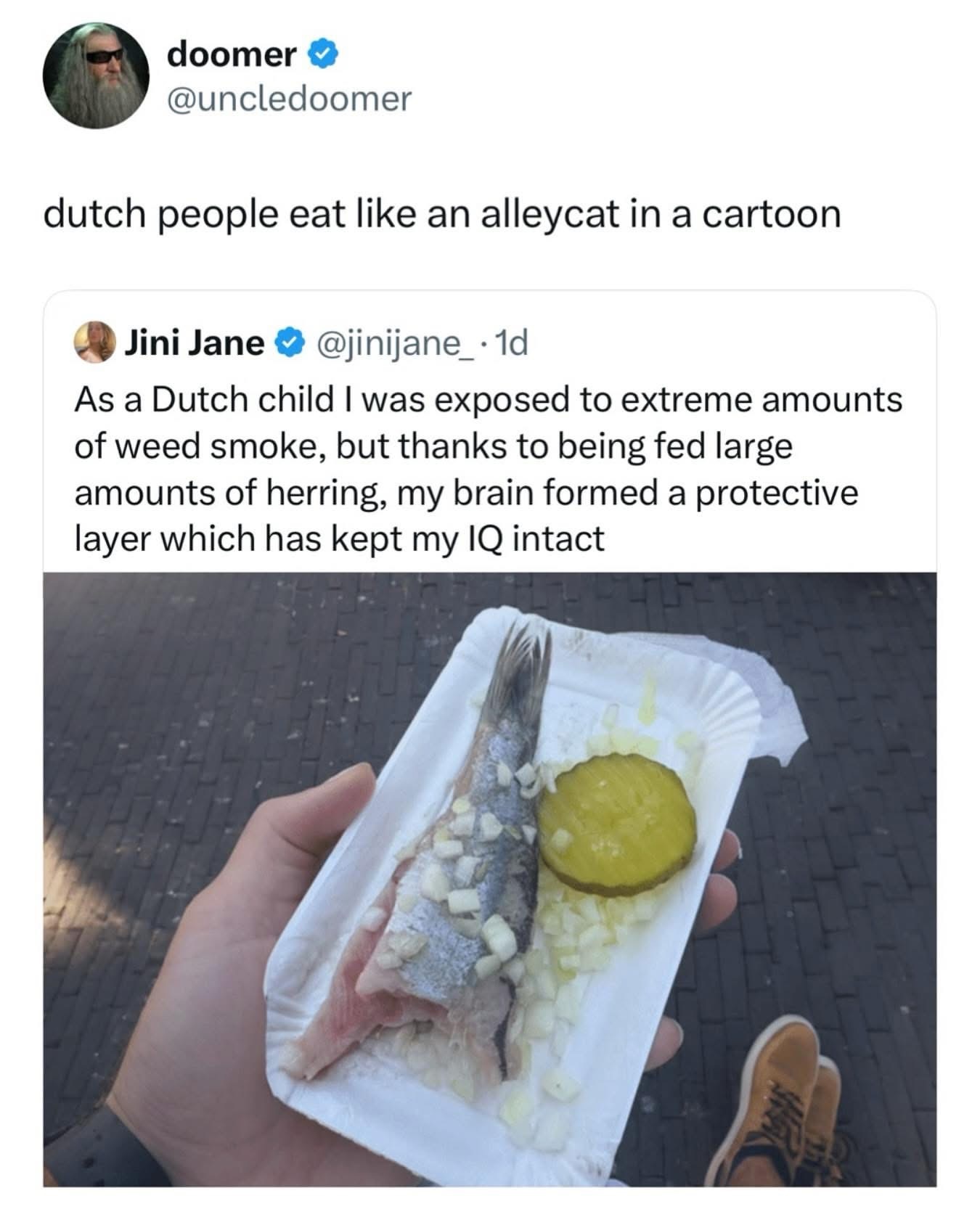This screenshot has width=980, height=1225.
Task: Click doomer's blue verified badge
Action: click(x=324, y=55)
